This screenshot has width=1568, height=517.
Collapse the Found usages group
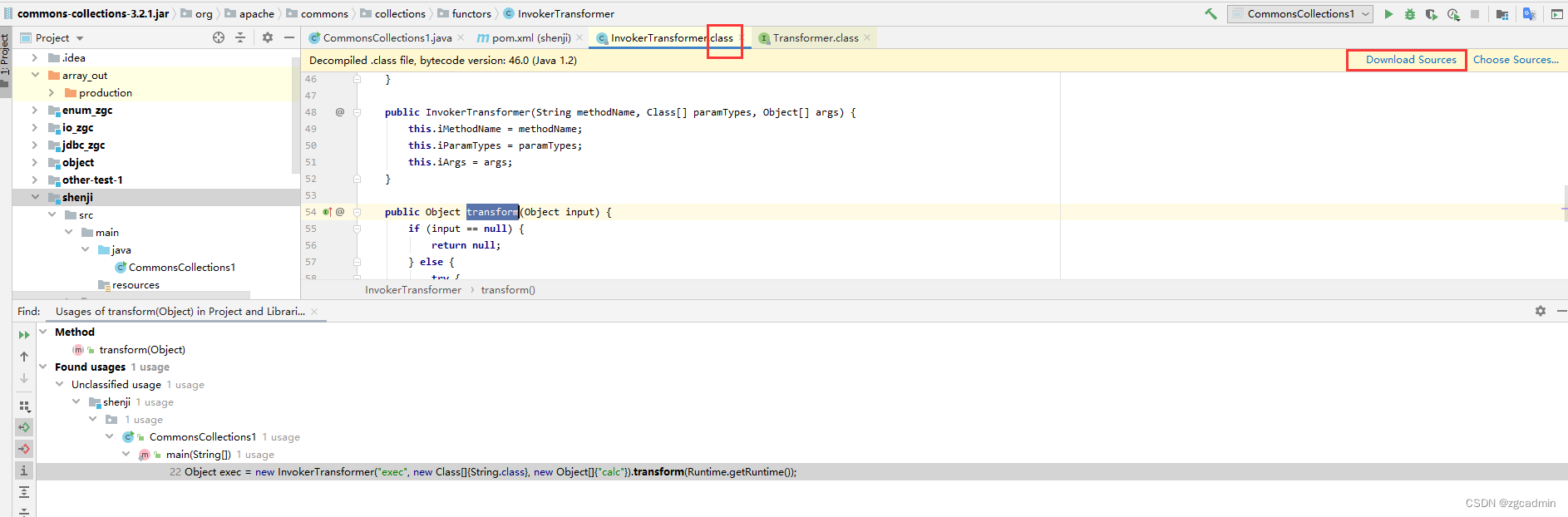pos(43,367)
